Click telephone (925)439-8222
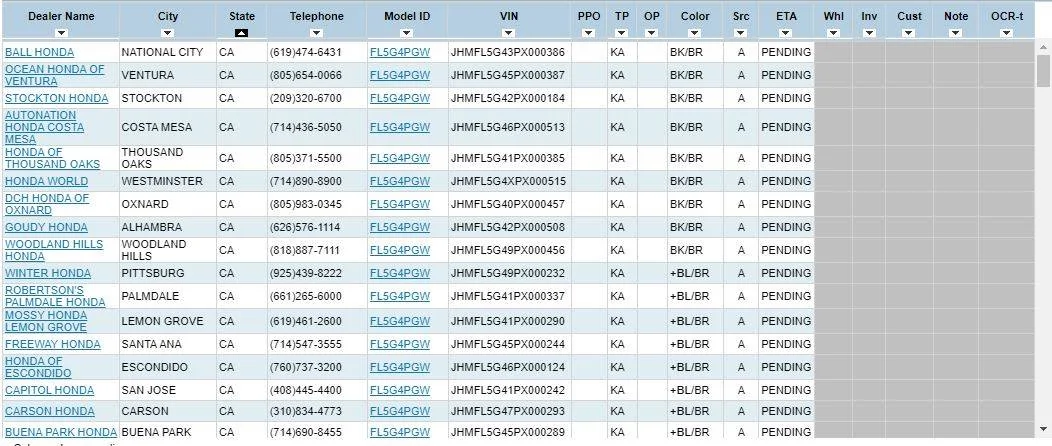 306,273
